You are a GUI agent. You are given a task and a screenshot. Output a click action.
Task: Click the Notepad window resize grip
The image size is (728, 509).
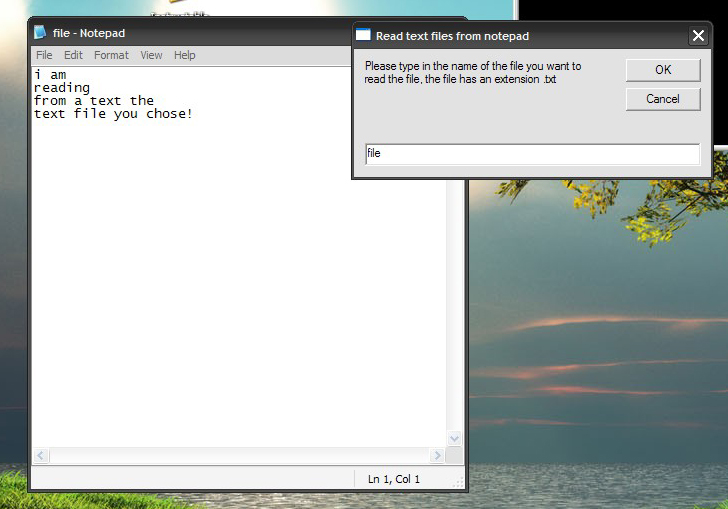[458, 483]
